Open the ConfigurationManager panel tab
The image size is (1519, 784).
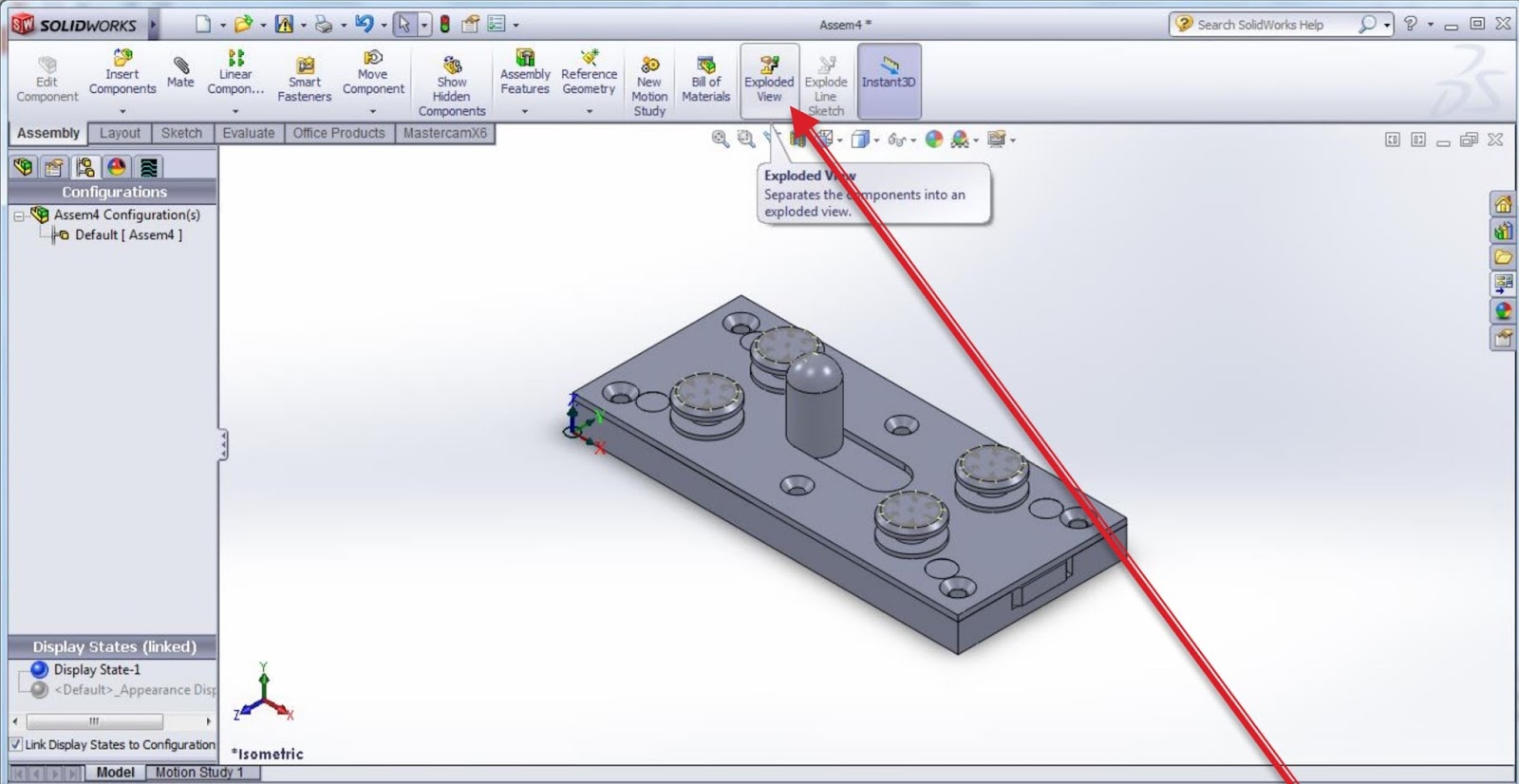pyautogui.click(x=85, y=168)
